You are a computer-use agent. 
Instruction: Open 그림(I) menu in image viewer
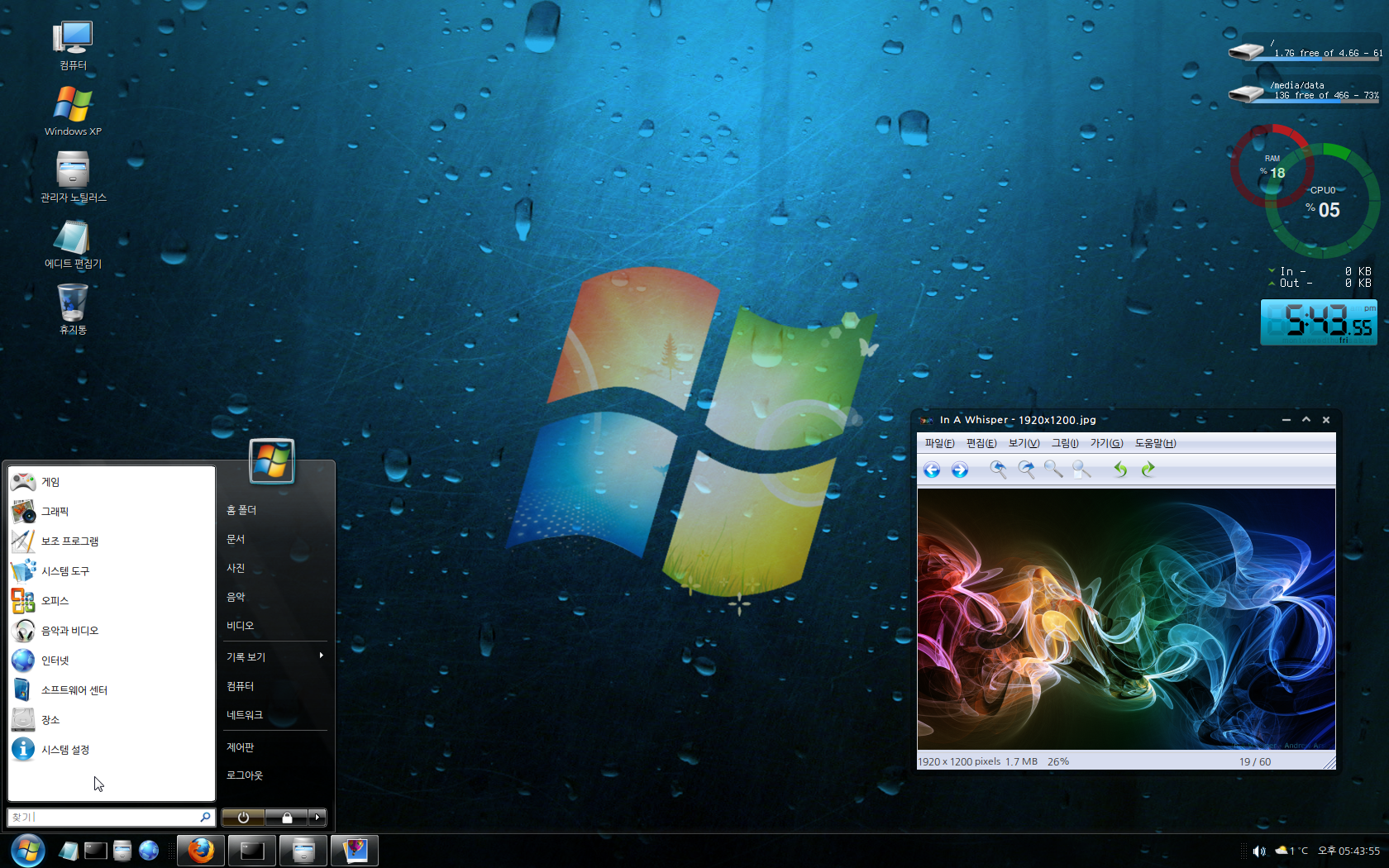(1065, 443)
